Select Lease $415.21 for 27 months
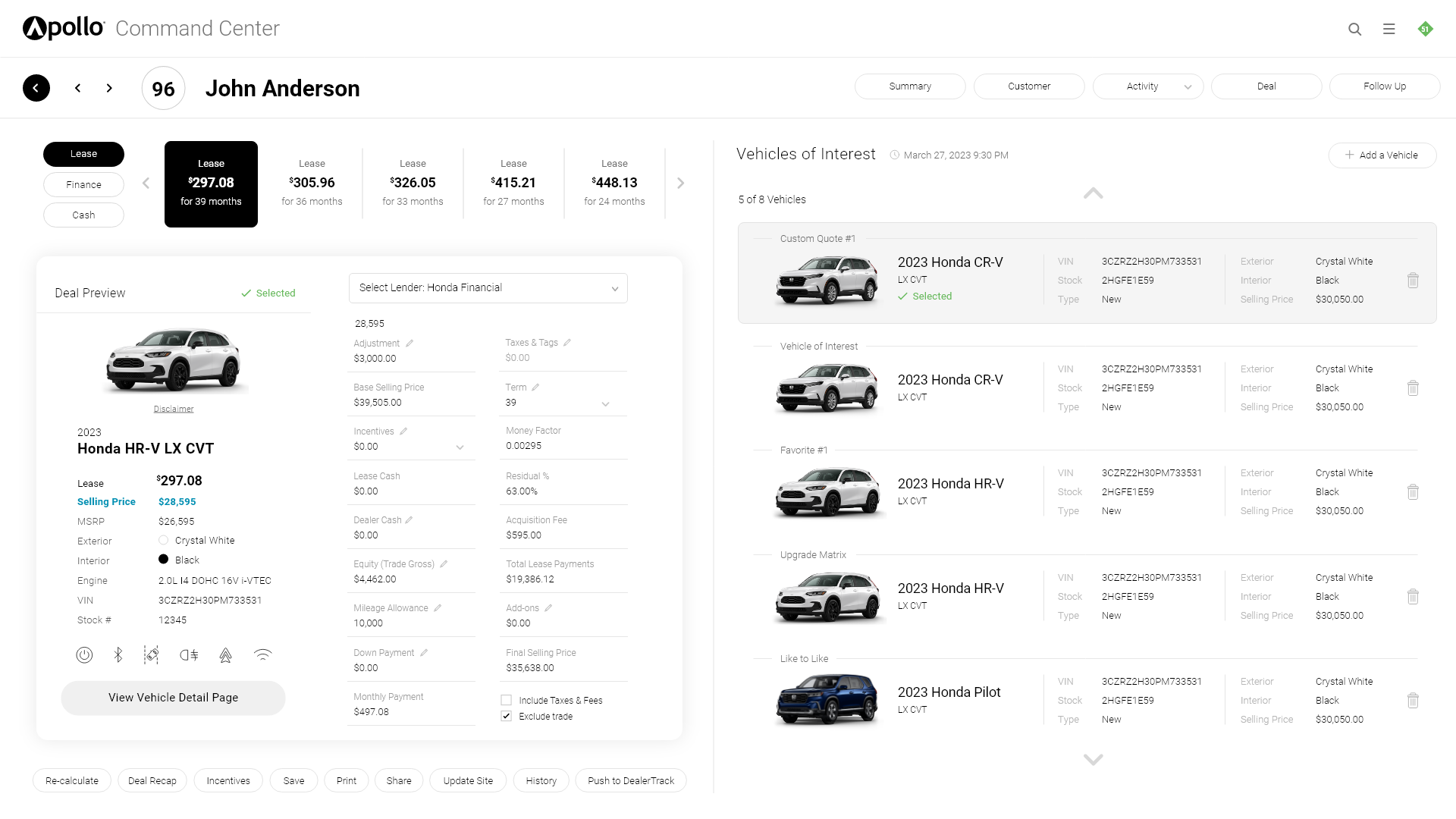This screenshot has width=1456, height=819. pyautogui.click(x=513, y=183)
